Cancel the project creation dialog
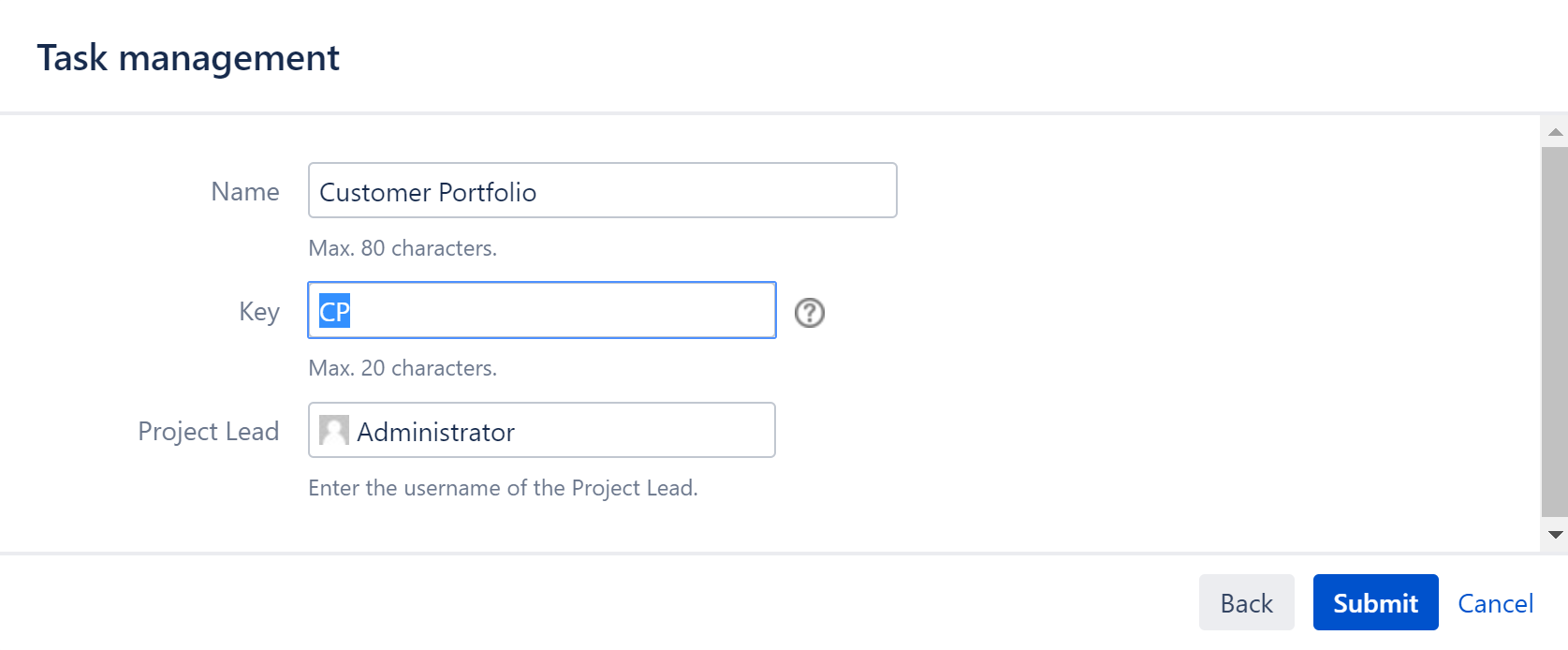1568x650 pixels. (x=1495, y=603)
